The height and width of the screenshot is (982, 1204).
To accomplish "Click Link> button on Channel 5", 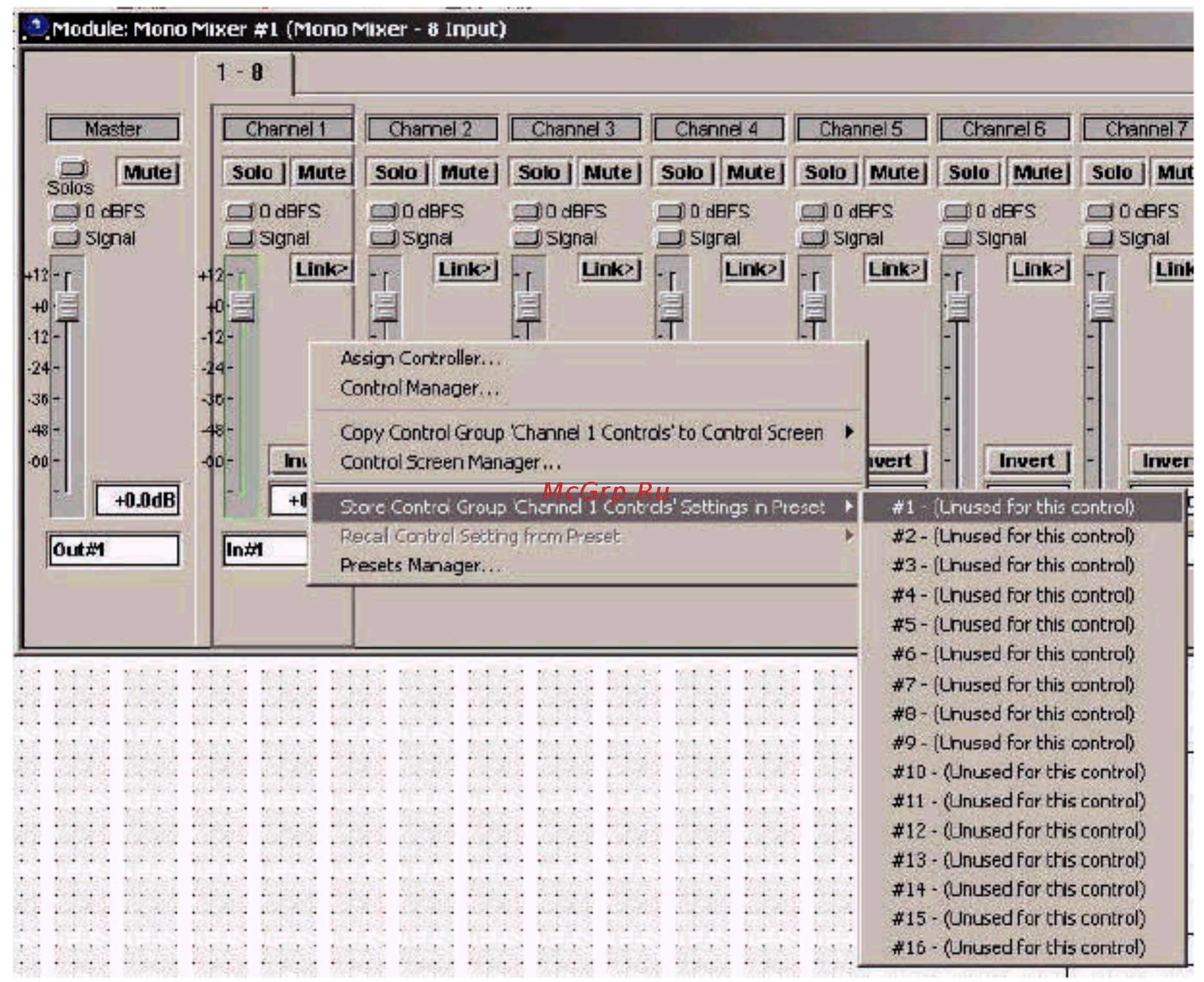I will coord(896,269).
